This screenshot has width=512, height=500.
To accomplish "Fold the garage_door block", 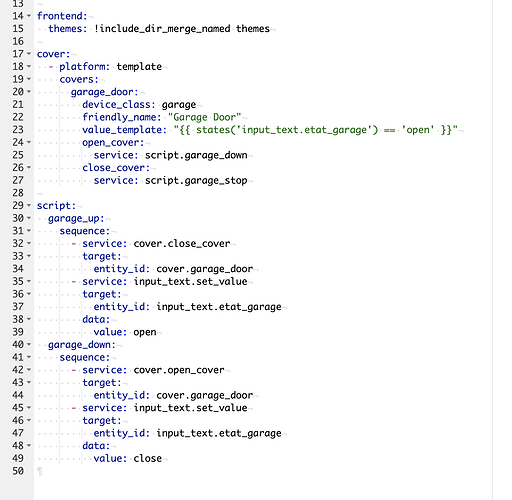I will point(29,92).
